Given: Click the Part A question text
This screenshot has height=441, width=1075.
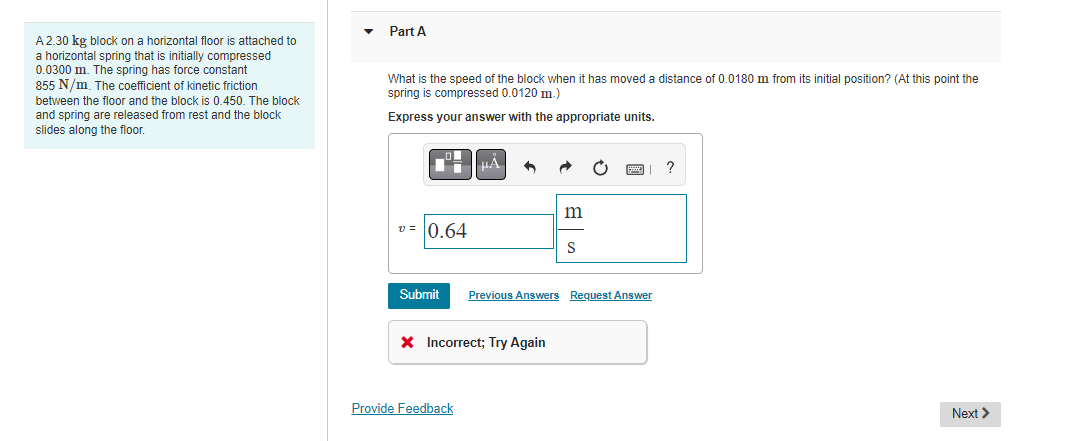Looking at the screenshot, I should 683,86.
